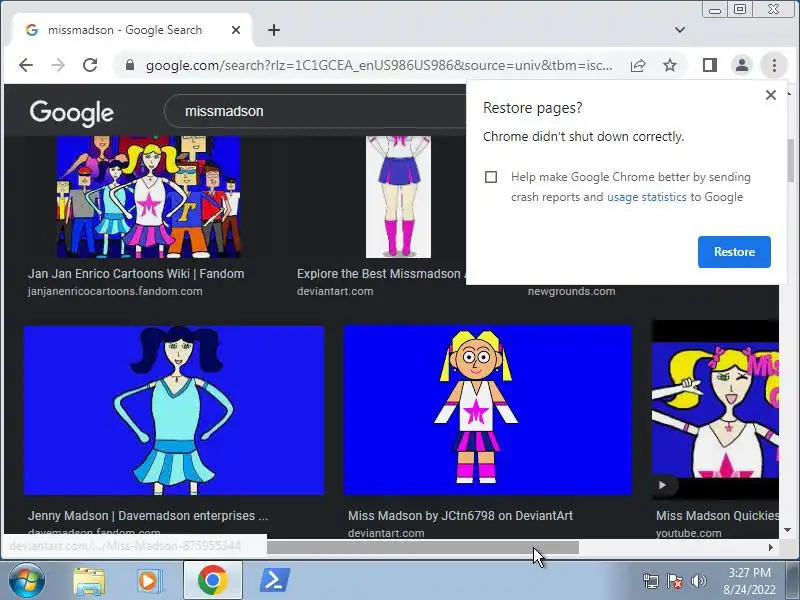Open the Chrome profile menu
800x600 pixels.
(x=742, y=65)
